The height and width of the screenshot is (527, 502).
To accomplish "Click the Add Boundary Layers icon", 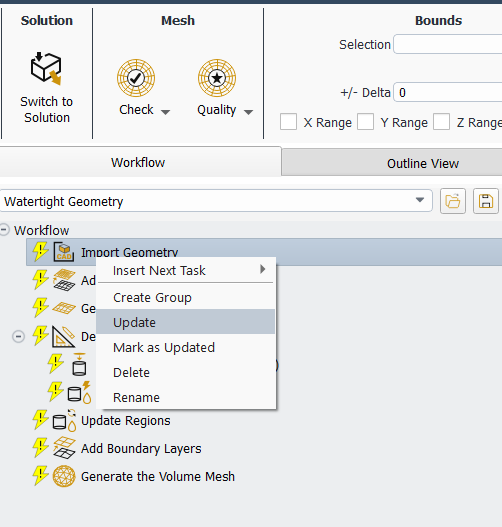I will (64, 448).
